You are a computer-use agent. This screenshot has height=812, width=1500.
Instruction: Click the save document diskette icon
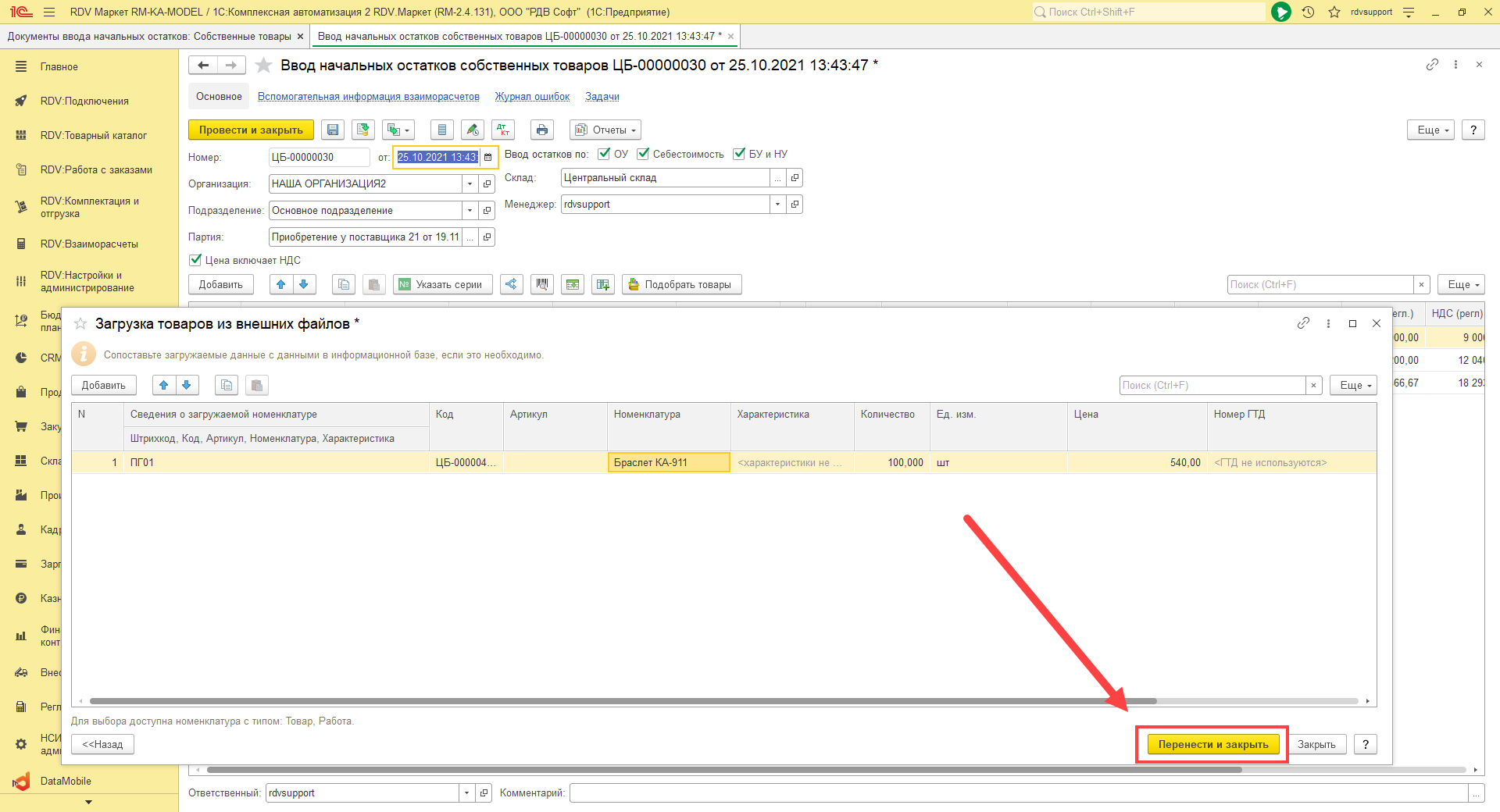333,130
